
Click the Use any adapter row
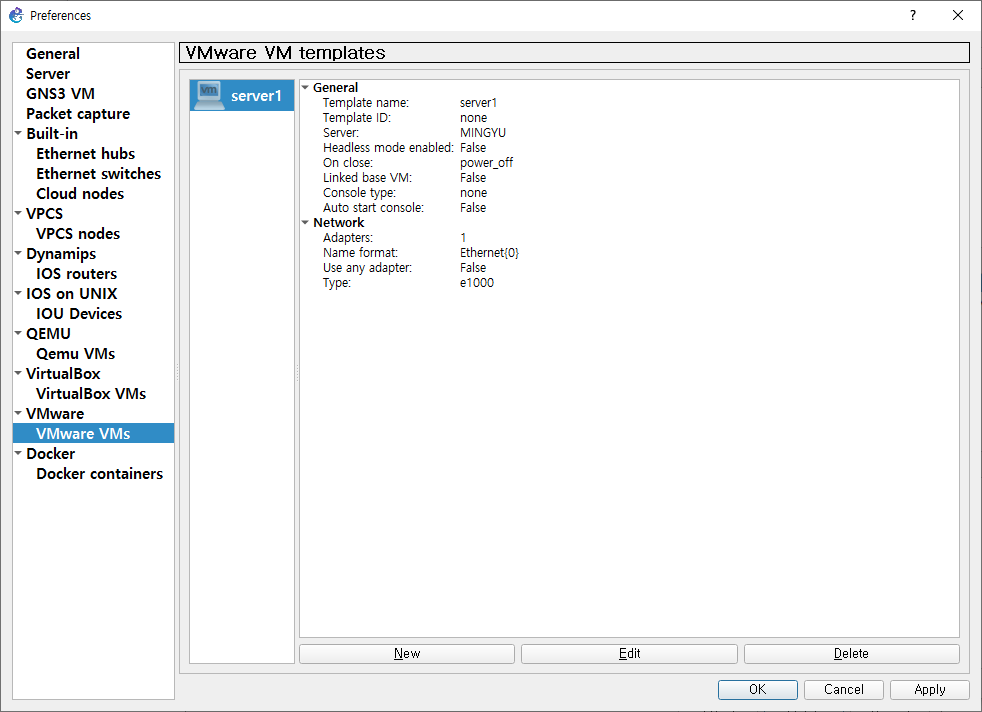[629, 268]
